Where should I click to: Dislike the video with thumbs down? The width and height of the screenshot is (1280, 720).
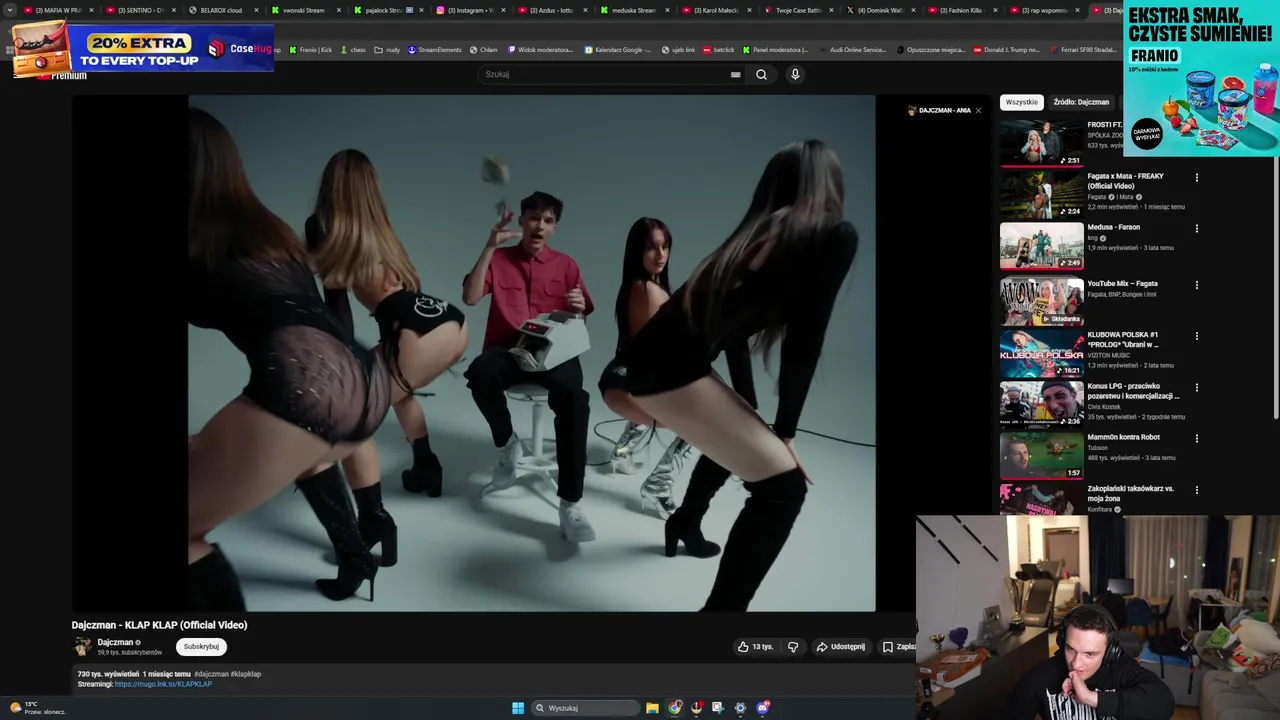793,647
